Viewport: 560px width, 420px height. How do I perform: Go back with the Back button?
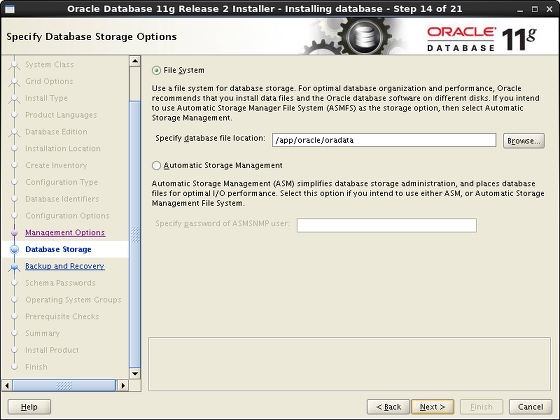388,407
